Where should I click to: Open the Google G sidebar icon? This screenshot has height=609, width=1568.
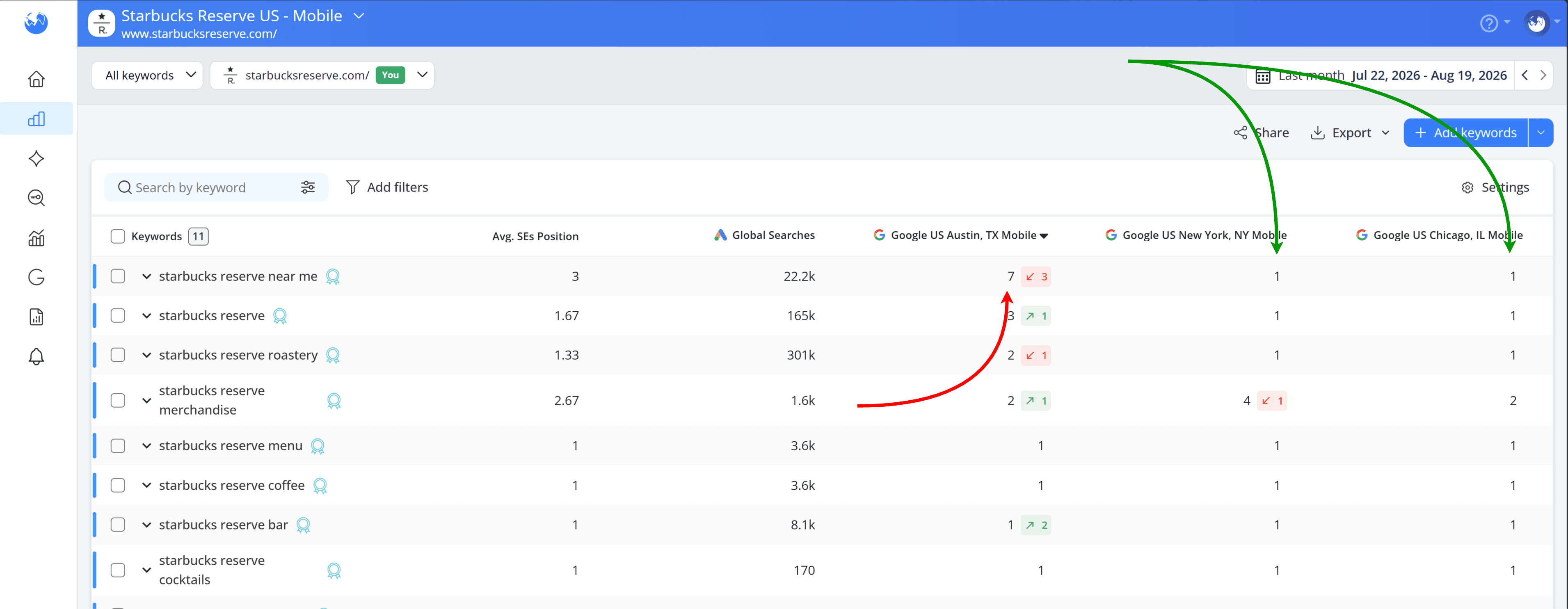[37, 277]
